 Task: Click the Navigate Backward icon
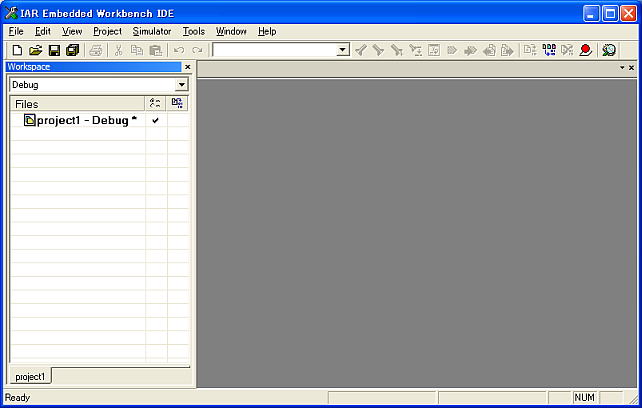point(489,50)
